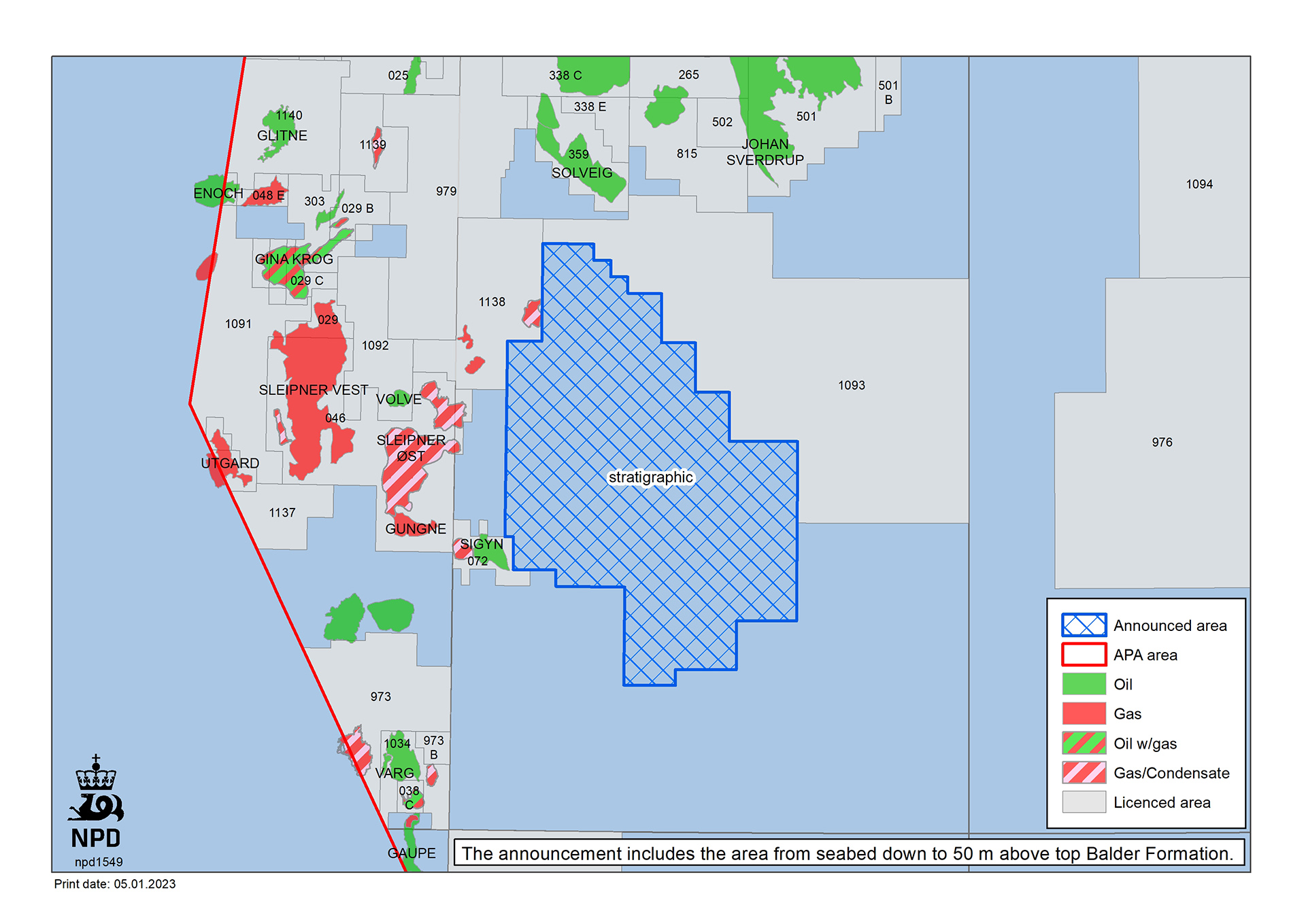Screen dimensions: 1306x924
Task: Expand block 976 information
Action: point(1160,442)
